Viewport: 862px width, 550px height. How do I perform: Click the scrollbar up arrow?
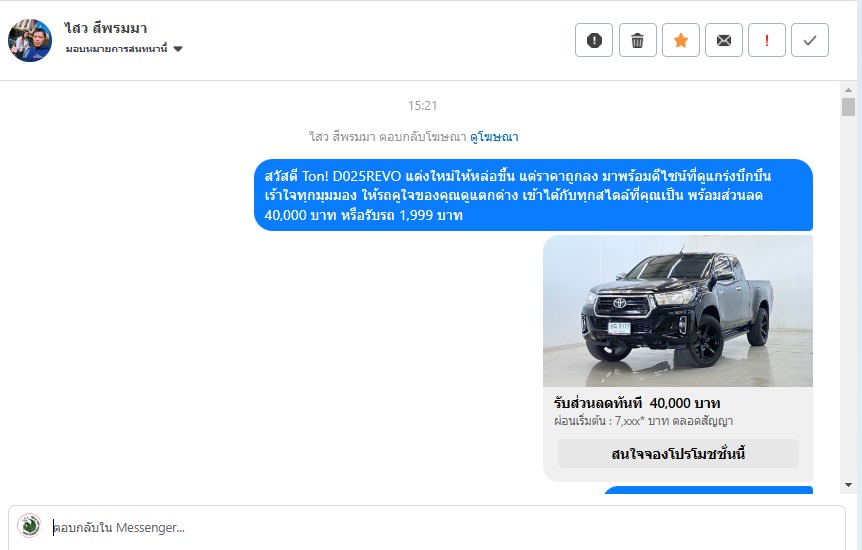pos(848,90)
